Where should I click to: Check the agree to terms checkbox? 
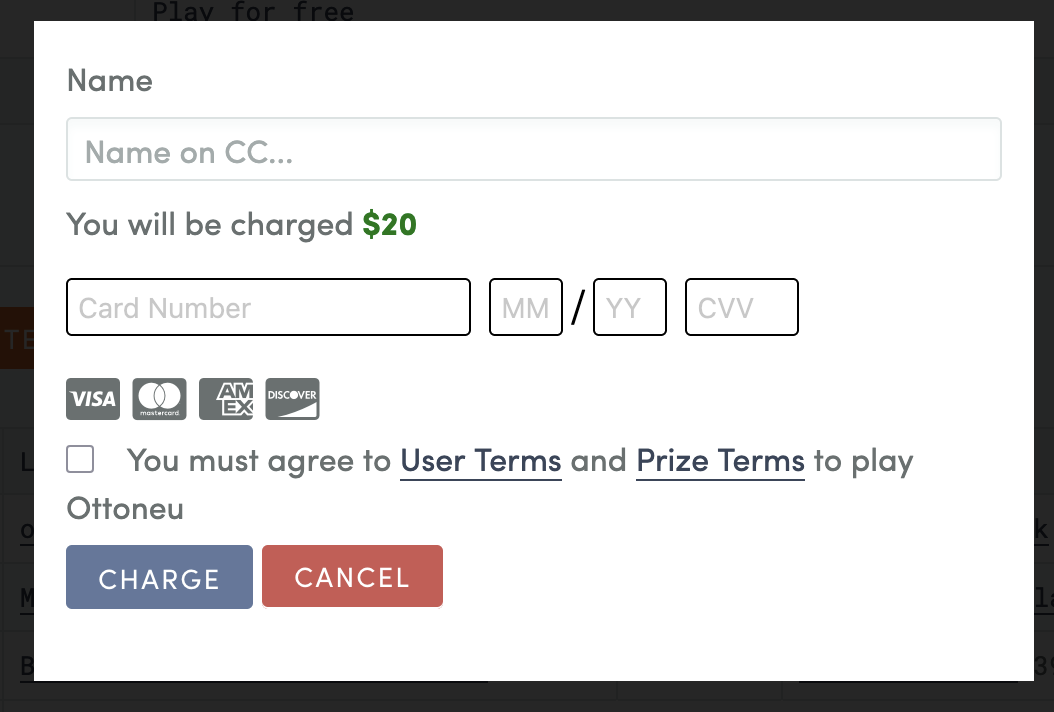(80, 460)
